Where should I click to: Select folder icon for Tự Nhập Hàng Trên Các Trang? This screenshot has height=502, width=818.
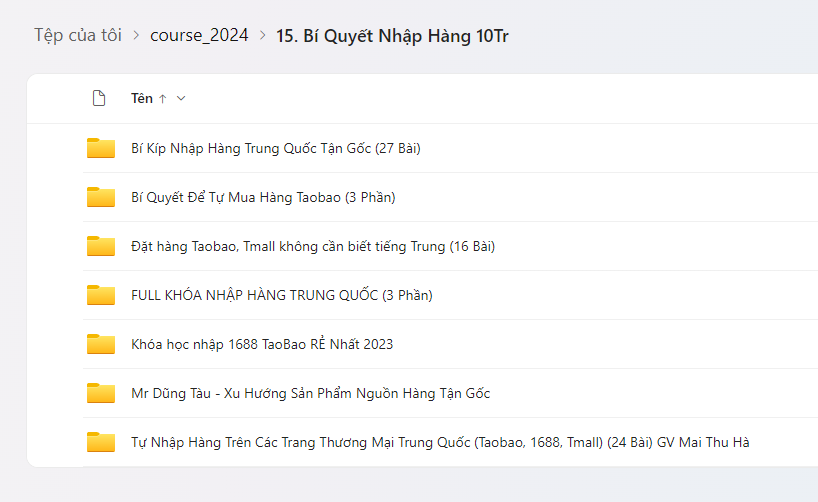click(101, 442)
